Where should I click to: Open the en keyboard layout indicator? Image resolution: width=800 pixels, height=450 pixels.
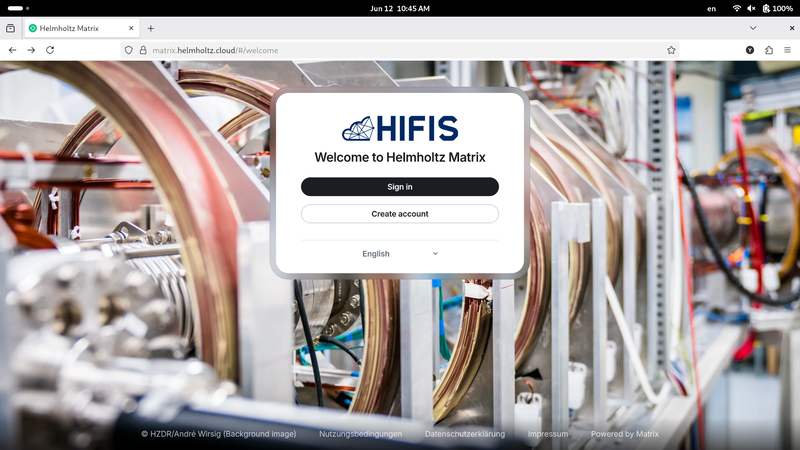point(711,8)
